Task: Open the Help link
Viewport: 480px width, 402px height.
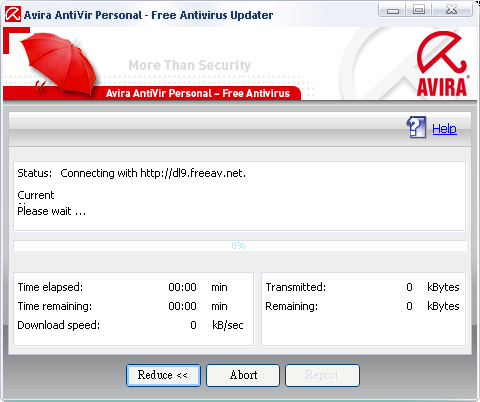Action: (x=444, y=129)
